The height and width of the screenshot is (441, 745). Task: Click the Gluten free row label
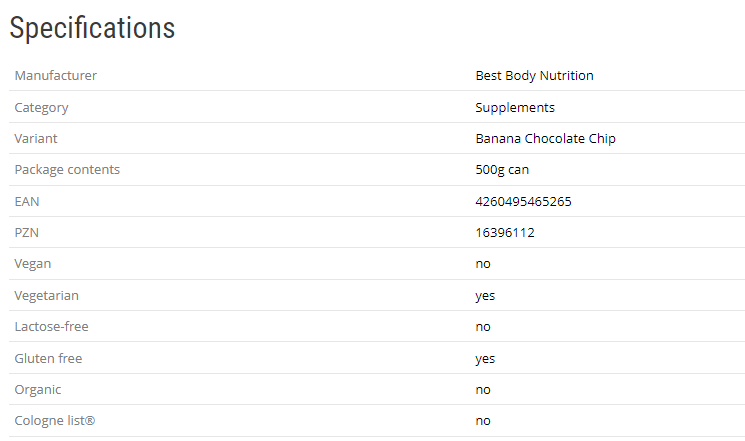click(x=48, y=358)
